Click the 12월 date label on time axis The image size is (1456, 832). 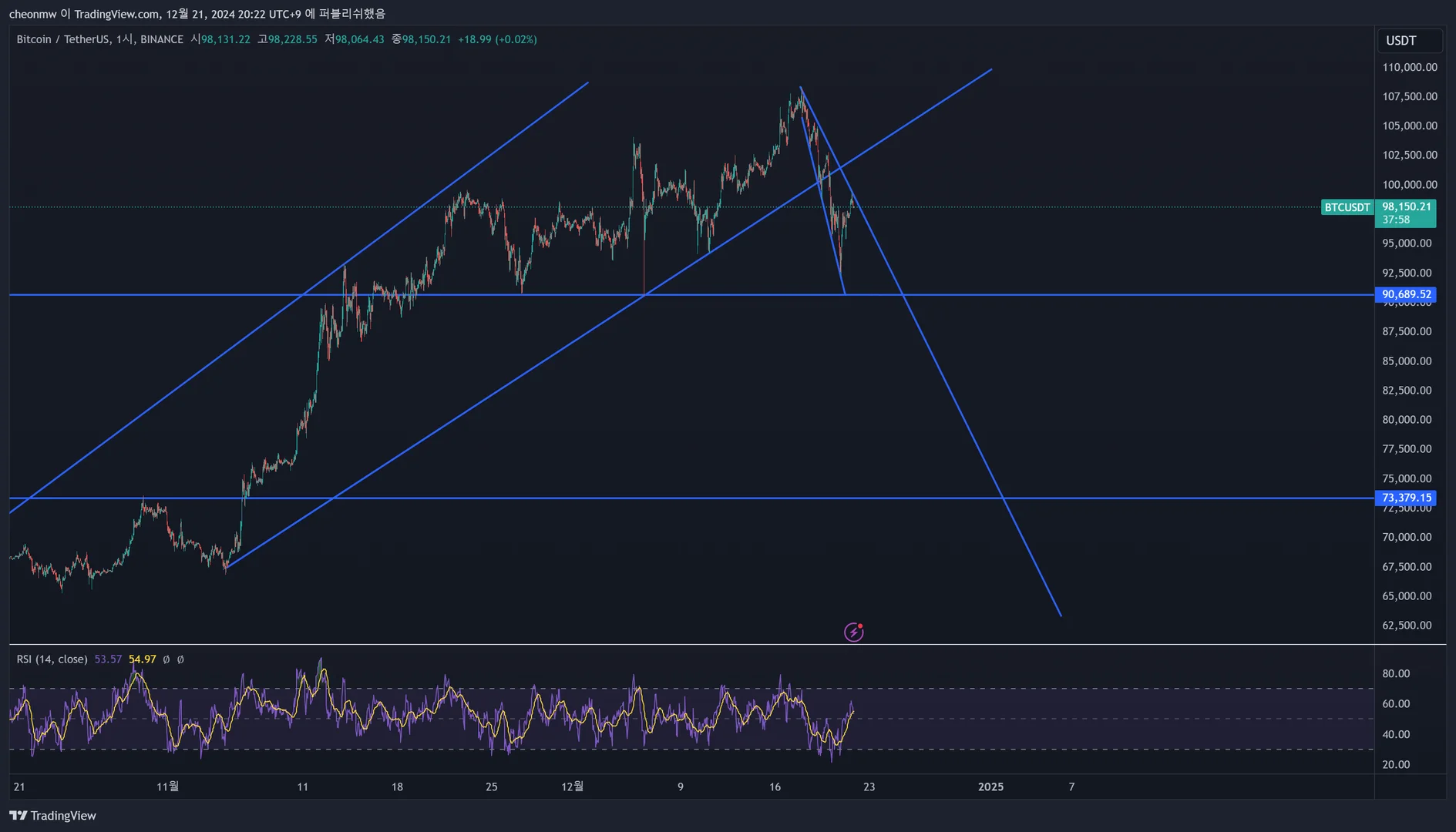(x=572, y=787)
